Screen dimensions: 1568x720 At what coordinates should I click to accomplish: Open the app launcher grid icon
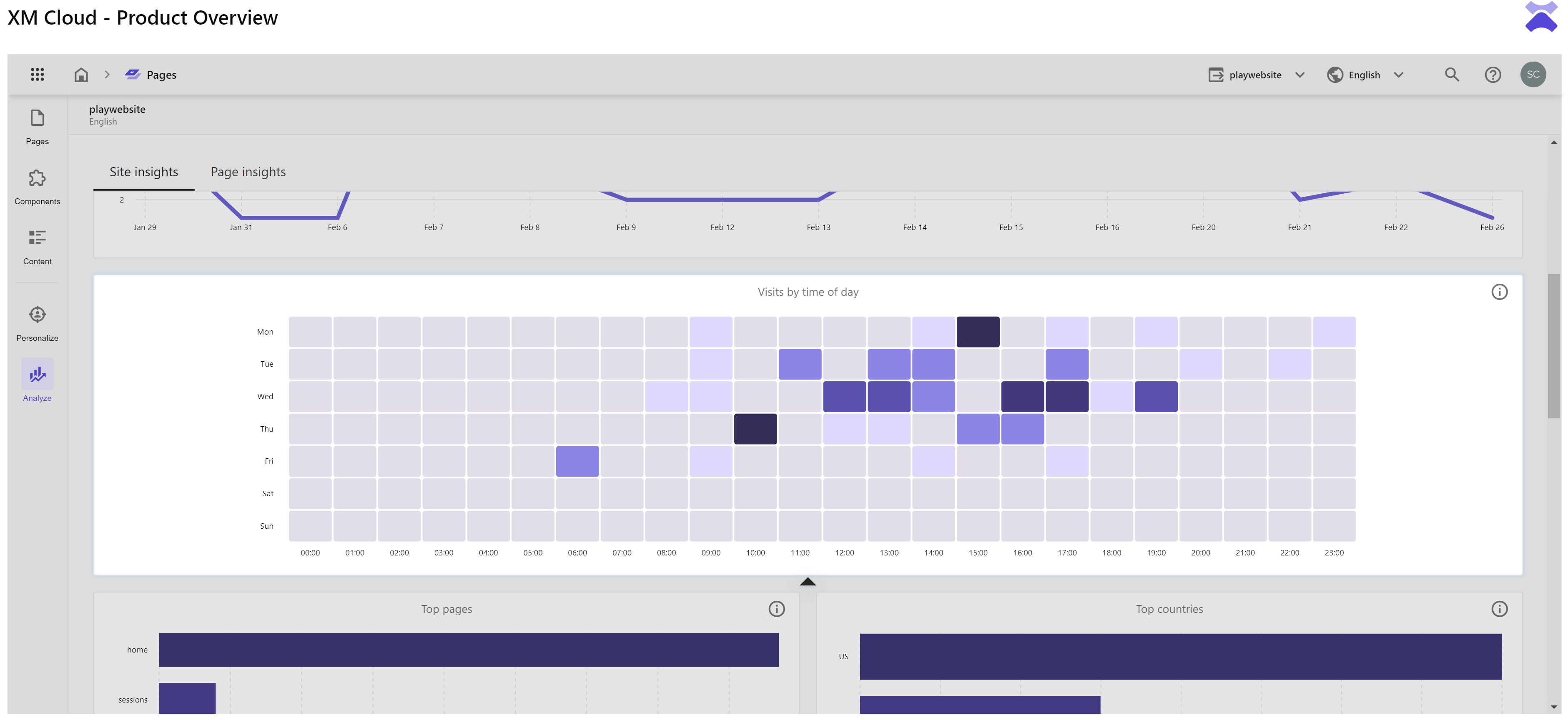point(37,74)
